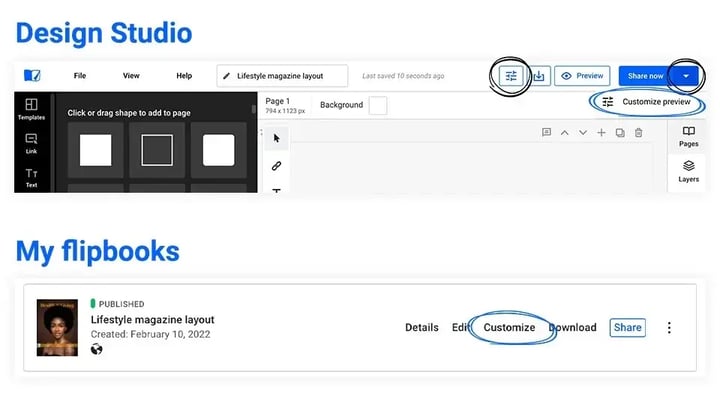Open the Layers panel

pyautogui.click(x=688, y=172)
